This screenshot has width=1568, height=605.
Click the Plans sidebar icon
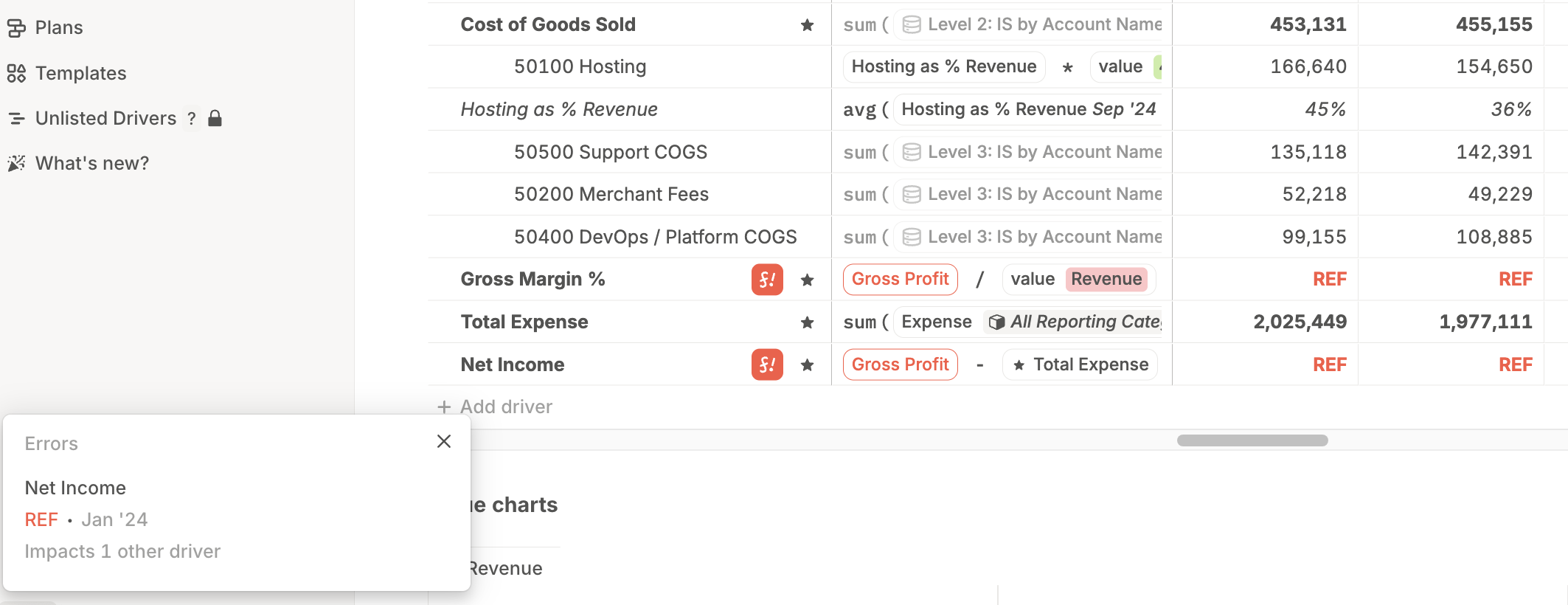(x=16, y=28)
